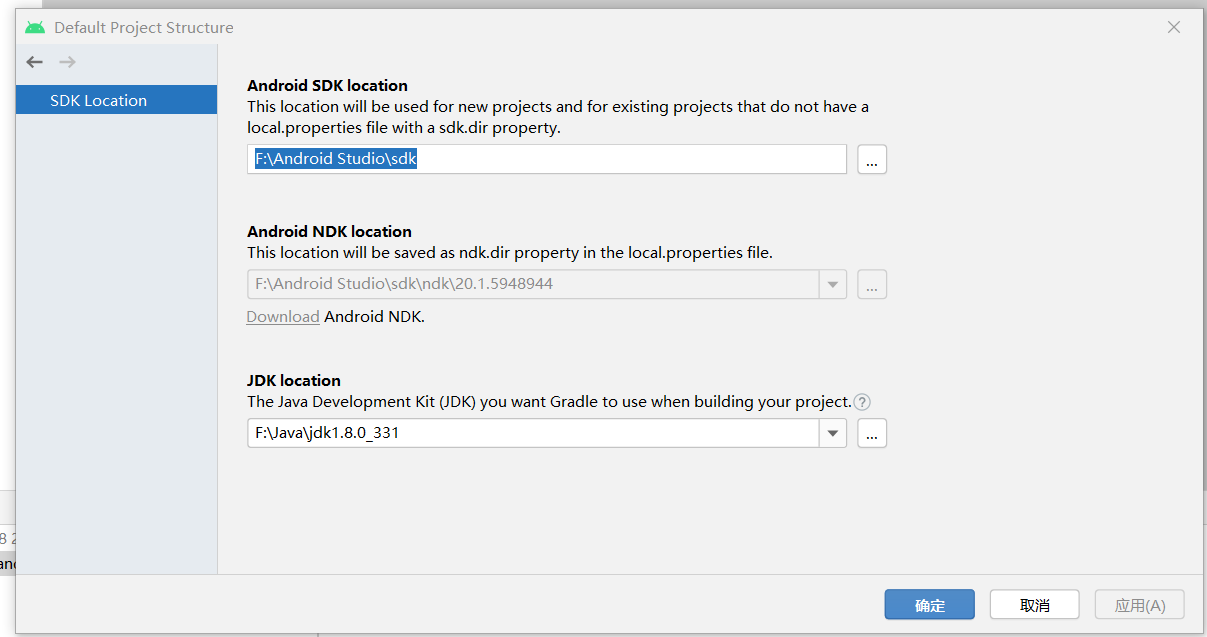Cancel with the 取消 button

point(1034,605)
